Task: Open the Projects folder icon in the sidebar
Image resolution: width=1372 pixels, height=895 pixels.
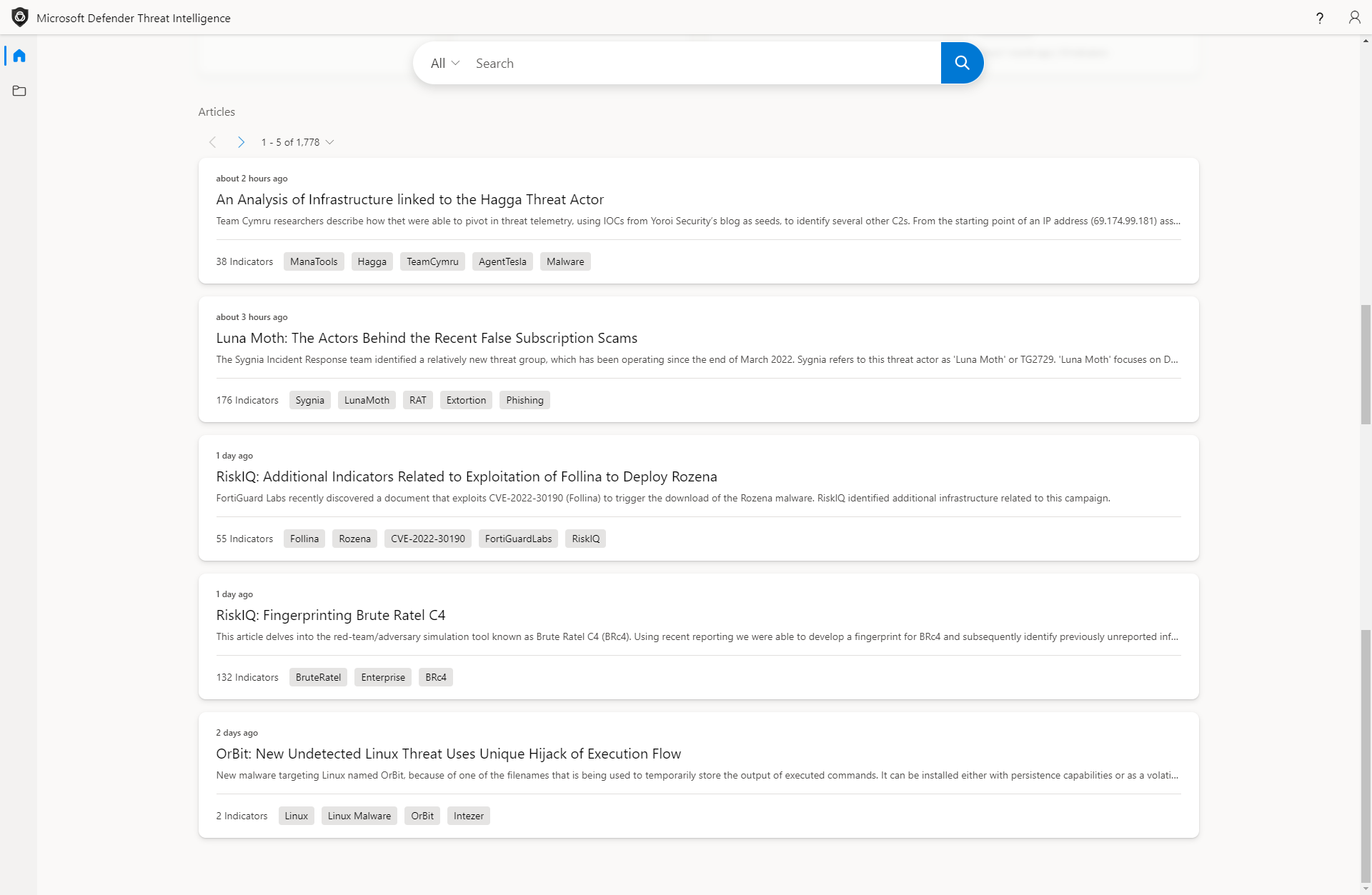Action: 19,91
